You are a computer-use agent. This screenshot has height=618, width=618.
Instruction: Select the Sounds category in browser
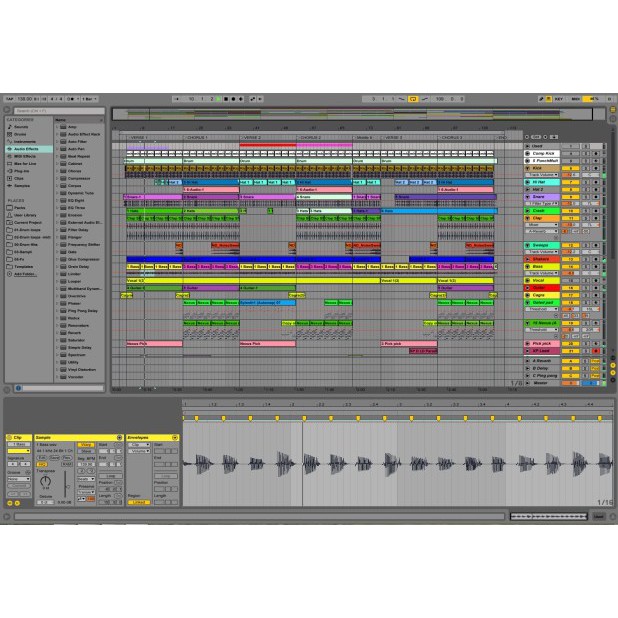click(20, 127)
